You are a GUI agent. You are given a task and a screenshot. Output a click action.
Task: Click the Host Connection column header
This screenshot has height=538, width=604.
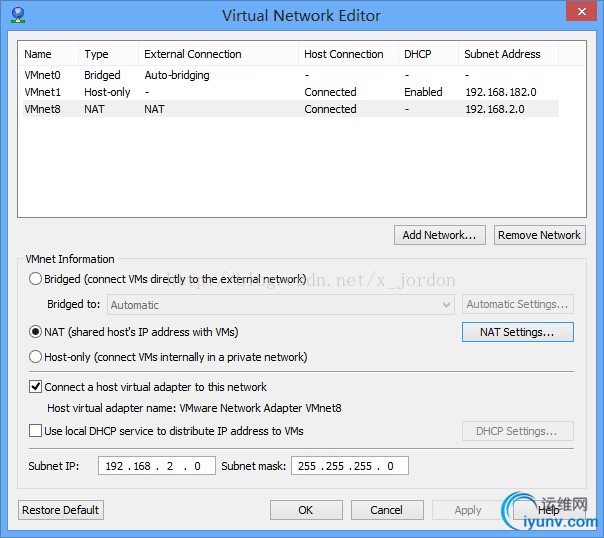pyautogui.click(x=348, y=54)
